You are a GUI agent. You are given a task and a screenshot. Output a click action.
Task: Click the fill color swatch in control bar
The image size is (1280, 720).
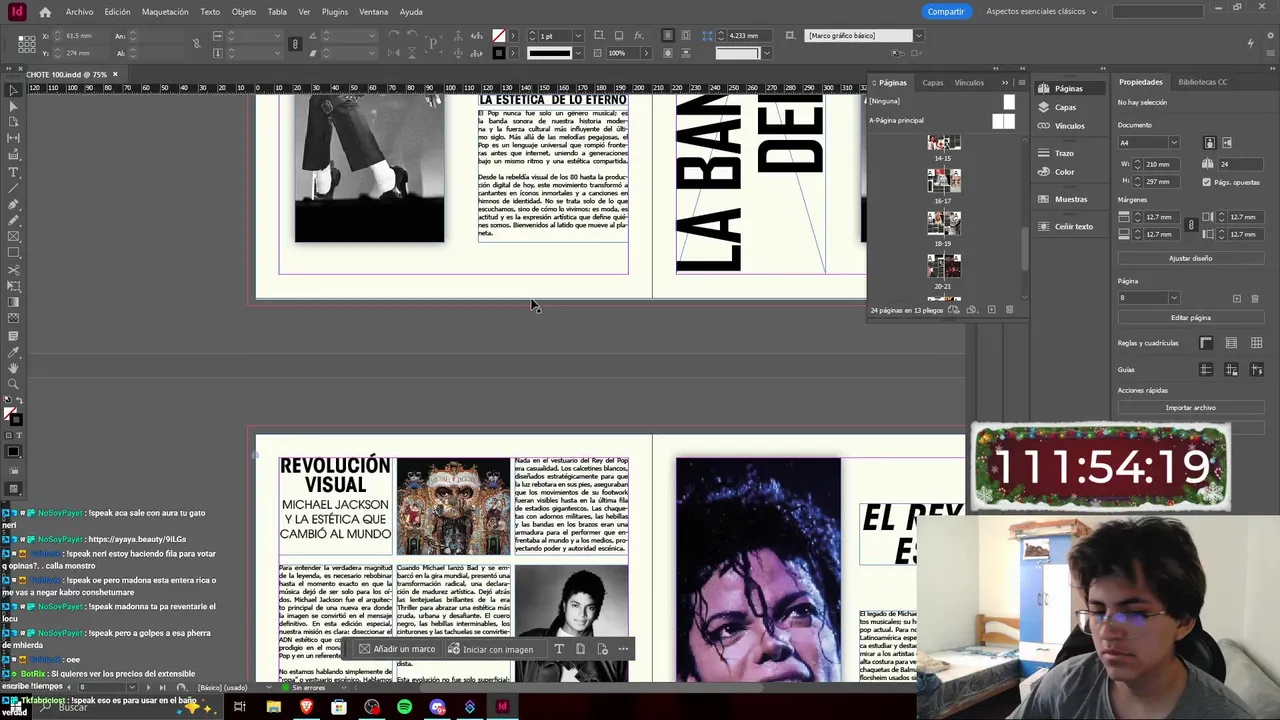coord(498,36)
